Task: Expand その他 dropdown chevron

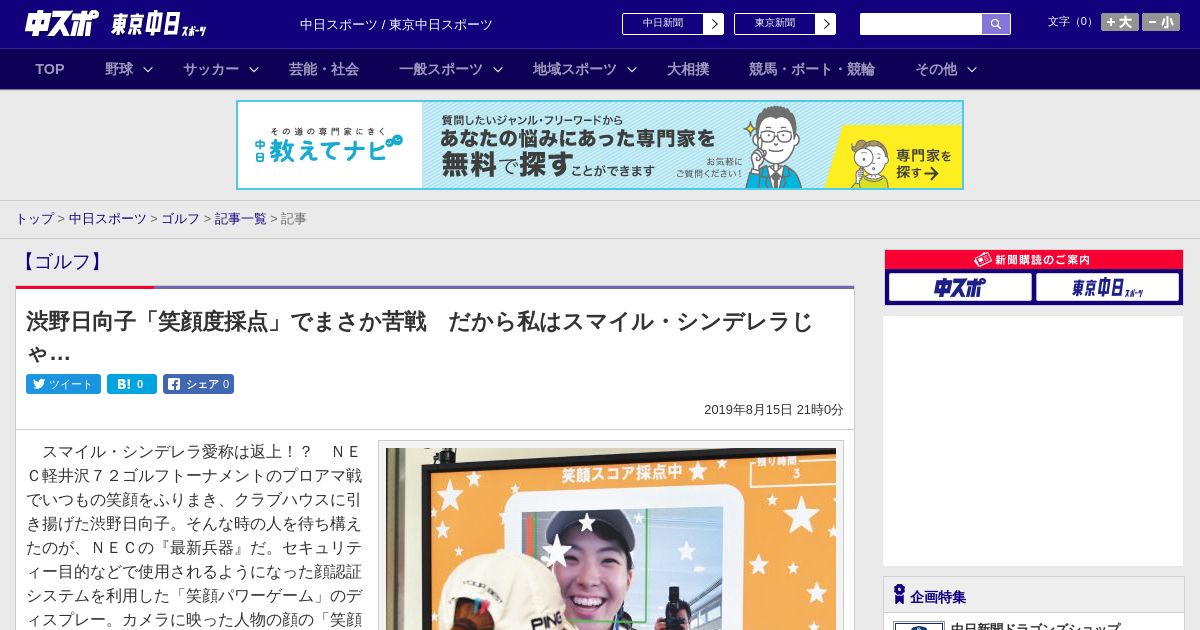Action: pos(972,69)
